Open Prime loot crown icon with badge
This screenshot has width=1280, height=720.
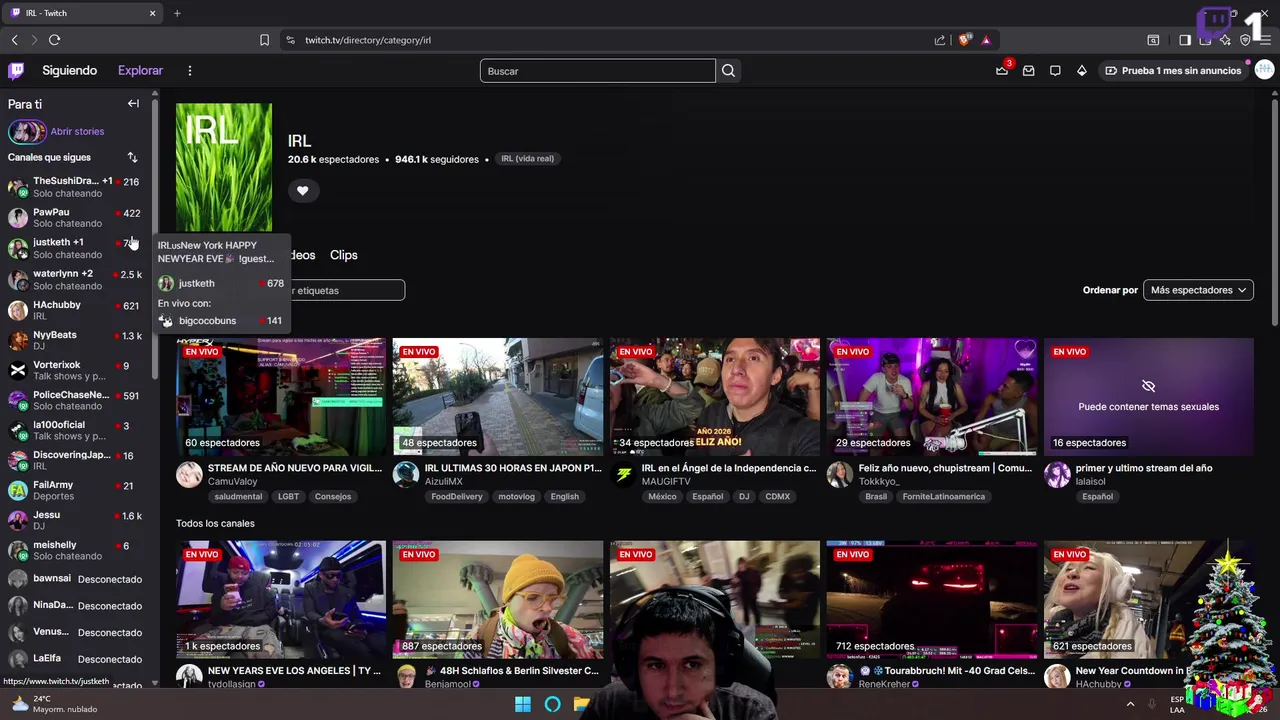(1002, 71)
